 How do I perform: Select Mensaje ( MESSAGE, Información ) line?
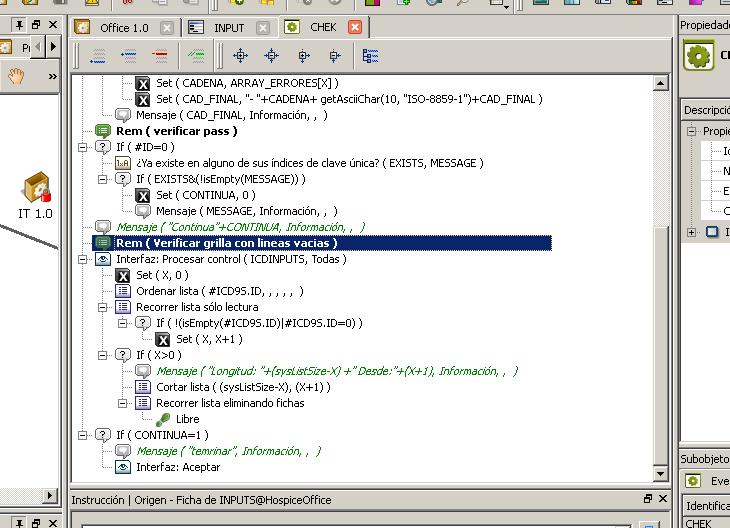(x=246, y=211)
